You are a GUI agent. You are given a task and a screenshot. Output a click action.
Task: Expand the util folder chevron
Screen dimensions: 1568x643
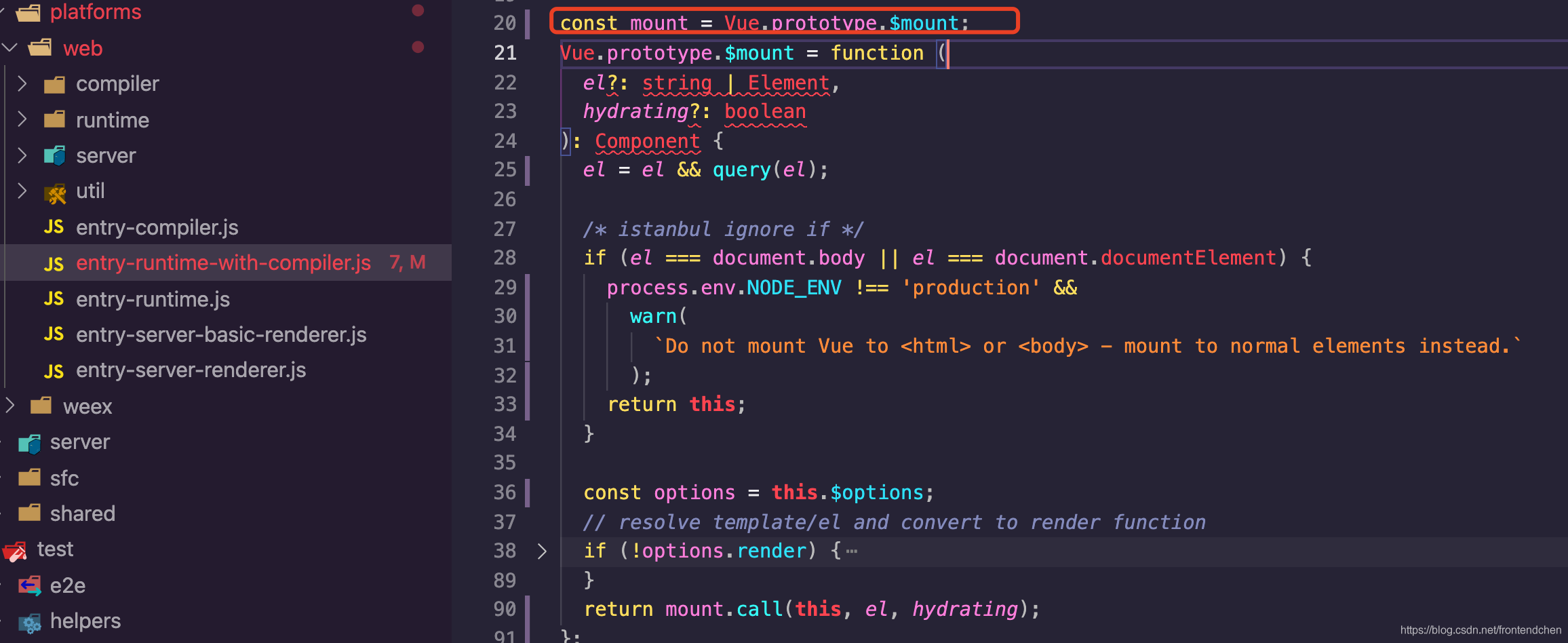[22, 191]
